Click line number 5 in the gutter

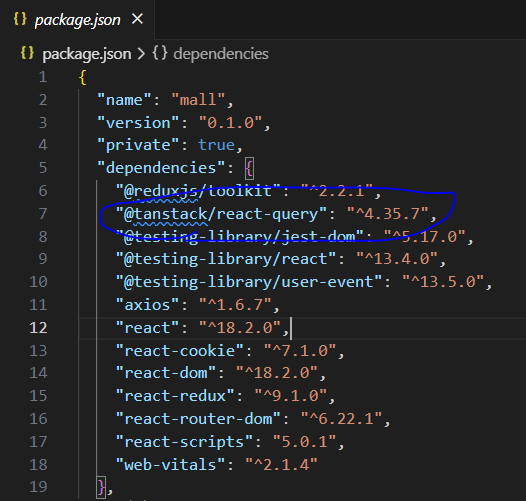[x=43, y=168]
